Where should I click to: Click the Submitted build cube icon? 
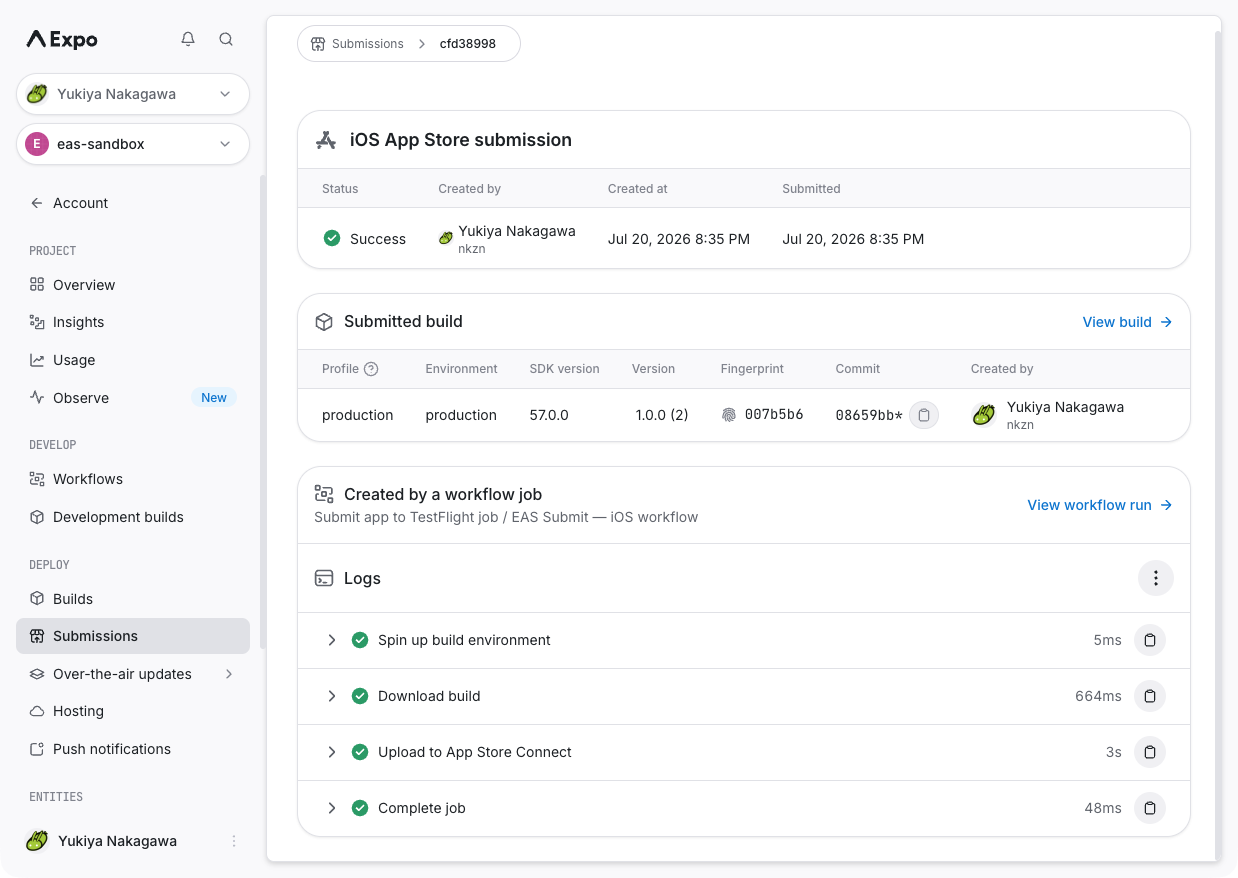324,322
